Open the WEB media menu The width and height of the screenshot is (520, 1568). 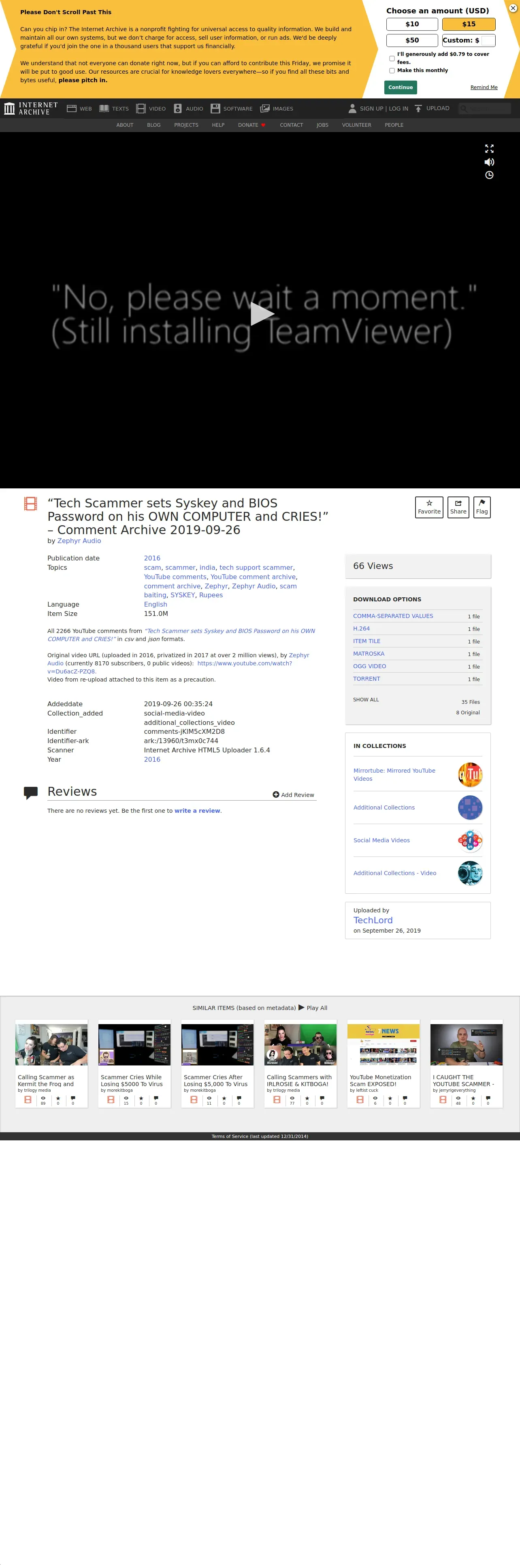(x=79, y=109)
